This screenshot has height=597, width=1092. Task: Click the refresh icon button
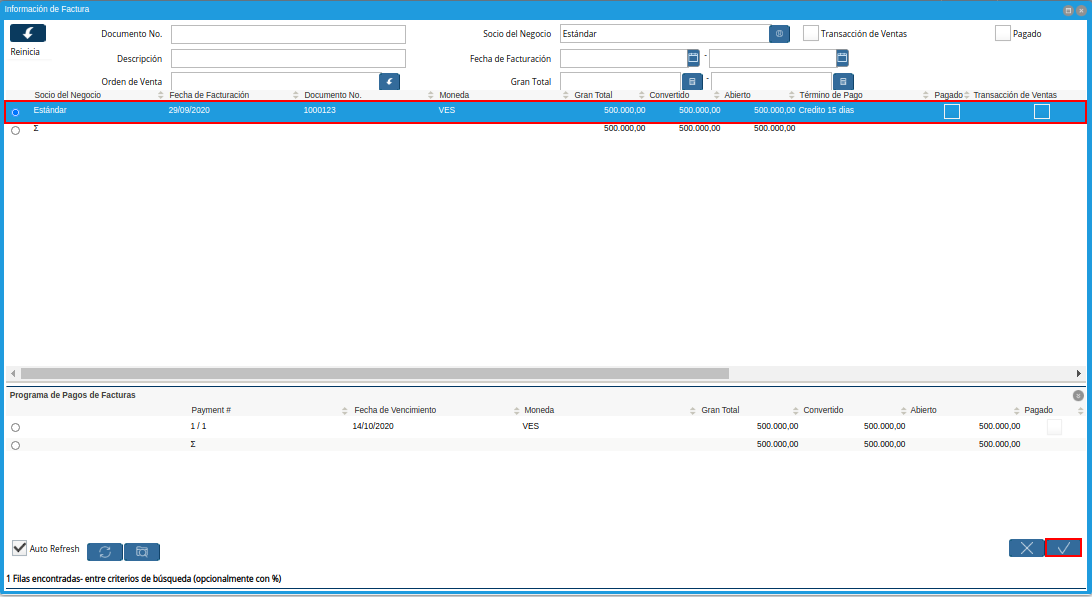105,552
